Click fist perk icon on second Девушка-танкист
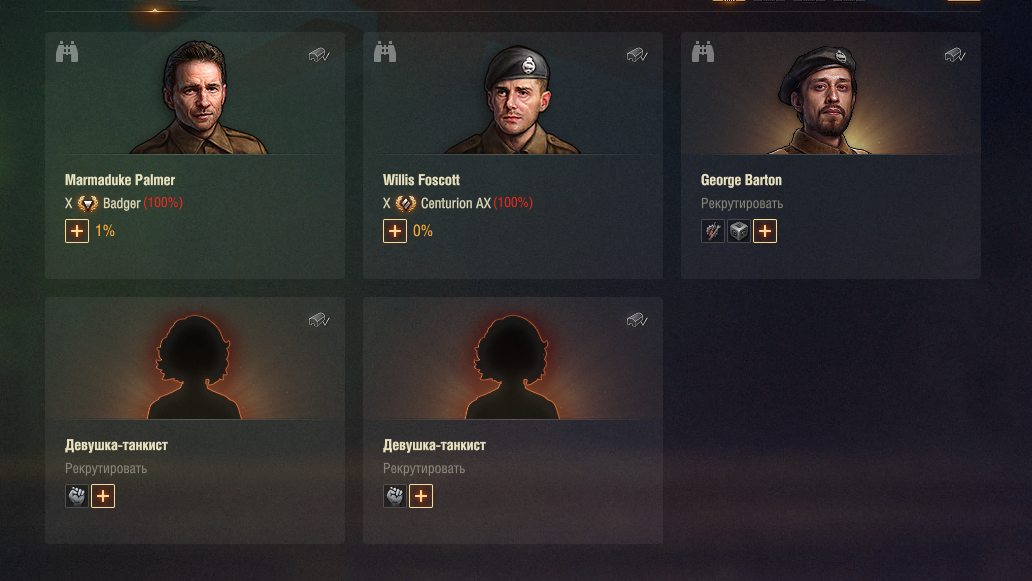Image resolution: width=1032 pixels, height=581 pixels. [x=395, y=496]
